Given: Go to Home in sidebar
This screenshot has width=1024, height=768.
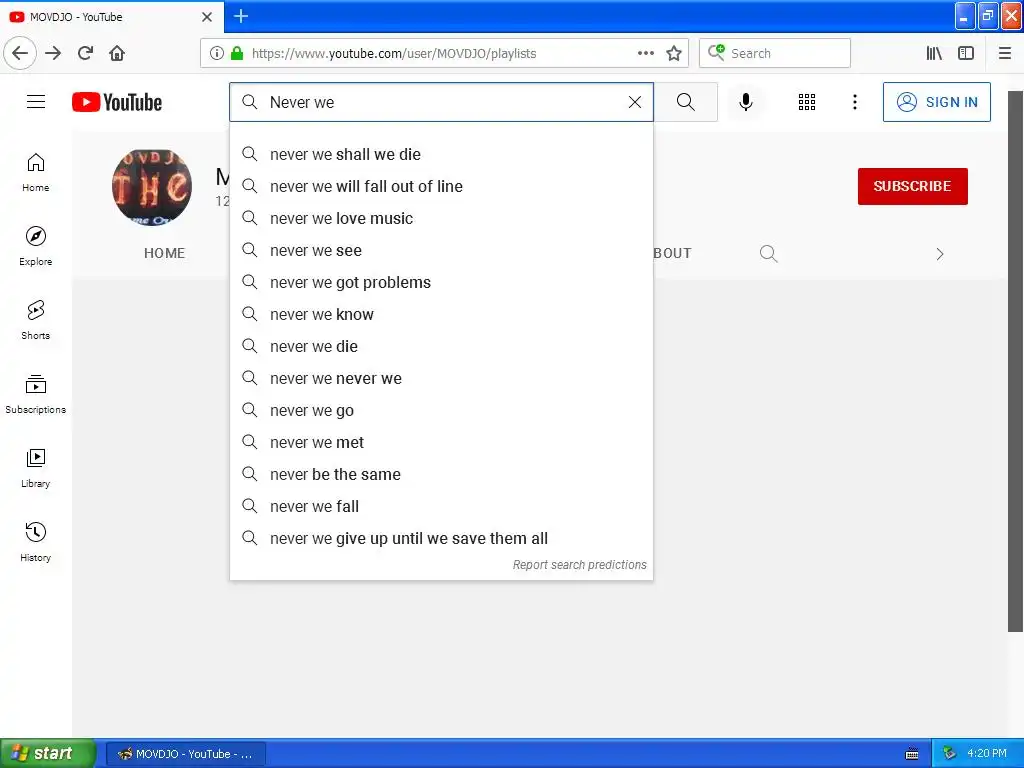Looking at the screenshot, I should [36, 172].
